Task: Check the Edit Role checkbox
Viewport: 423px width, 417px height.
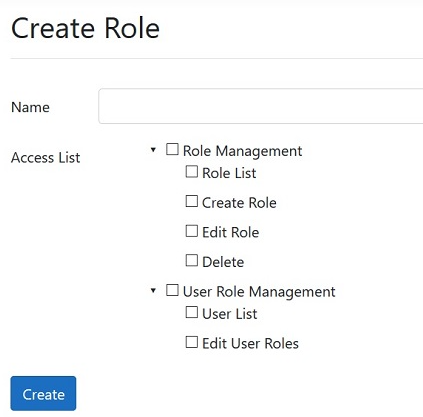Action: click(192, 231)
